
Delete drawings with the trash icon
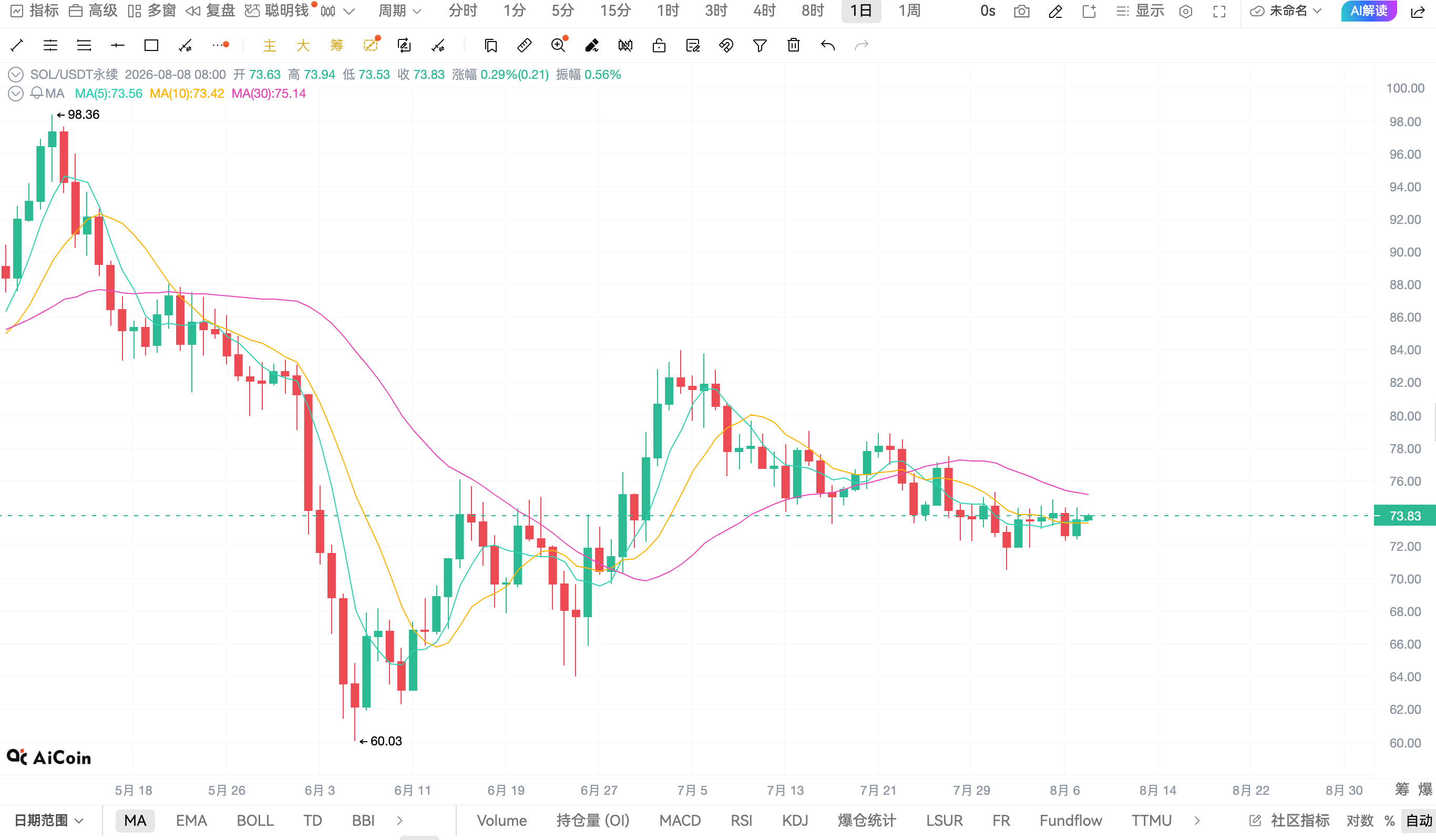pos(793,45)
